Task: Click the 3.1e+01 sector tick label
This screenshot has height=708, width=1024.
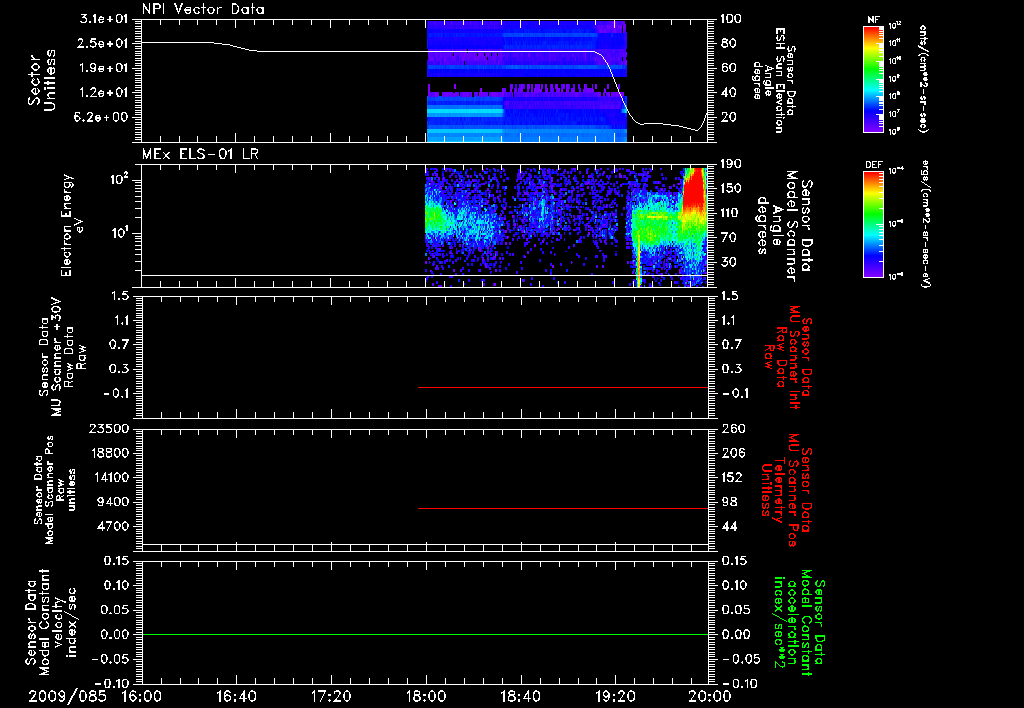Action: pos(104,19)
